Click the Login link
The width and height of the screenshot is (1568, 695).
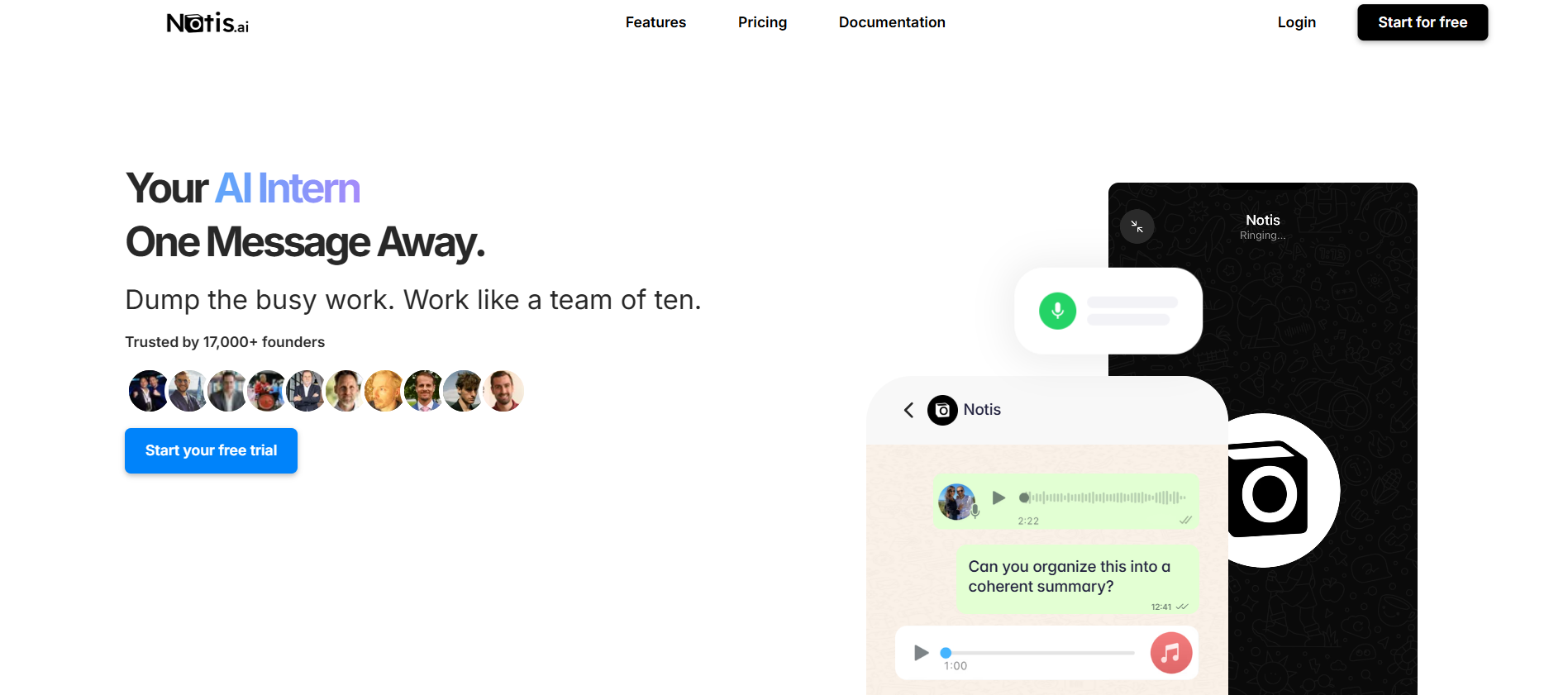coord(1296,22)
